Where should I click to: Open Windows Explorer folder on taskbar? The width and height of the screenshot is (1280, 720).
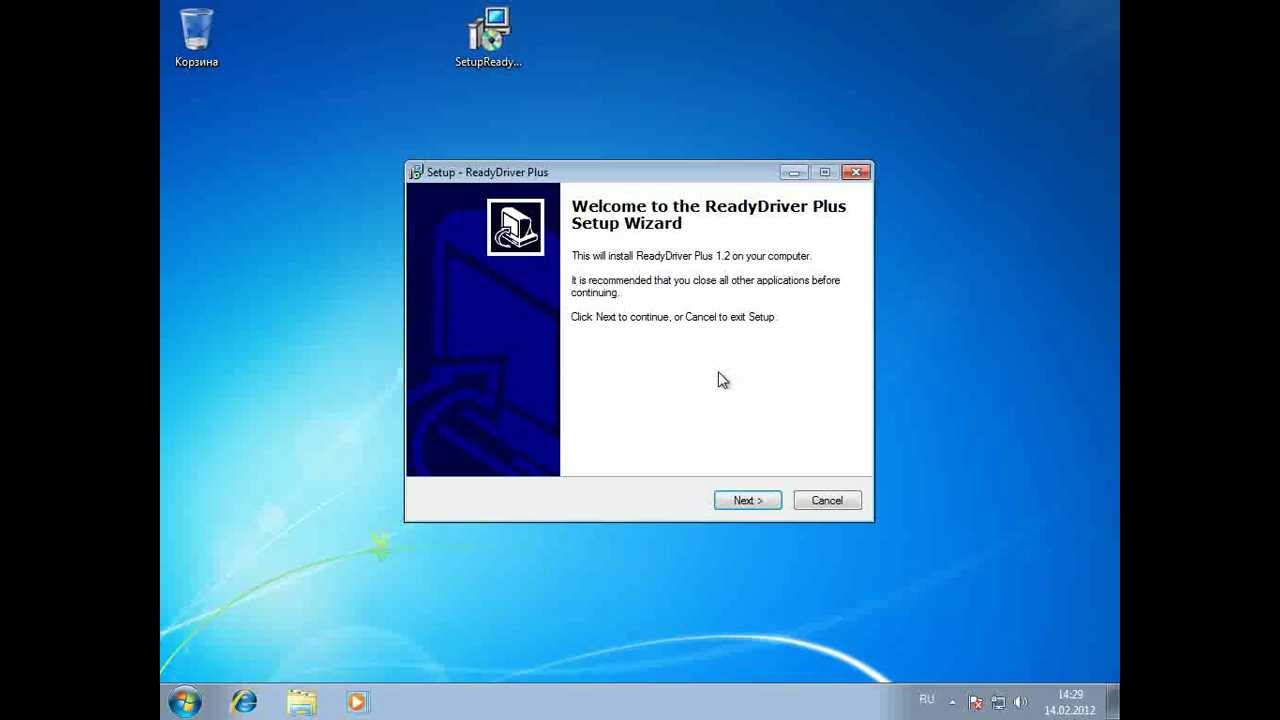coord(301,702)
